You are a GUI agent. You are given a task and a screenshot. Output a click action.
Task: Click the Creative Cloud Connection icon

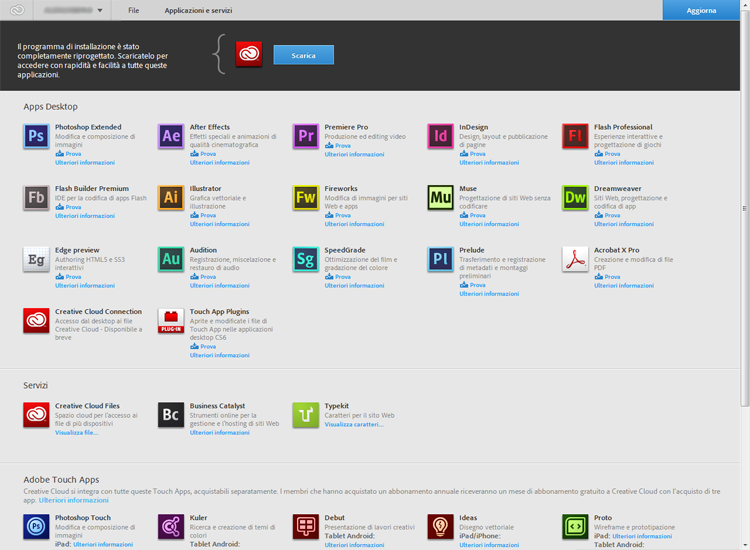point(36,320)
